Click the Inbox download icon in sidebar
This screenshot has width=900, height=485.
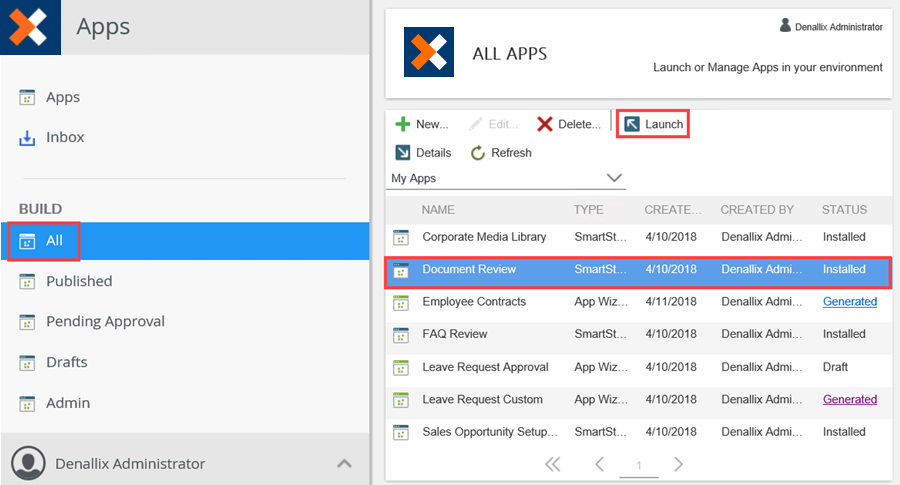pos(28,138)
